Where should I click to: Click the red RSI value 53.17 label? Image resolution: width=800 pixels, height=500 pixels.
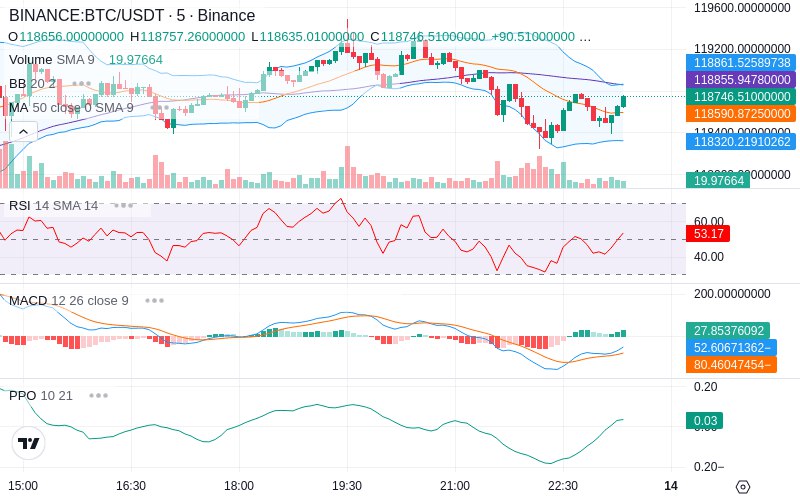click(x=708, y=234)
